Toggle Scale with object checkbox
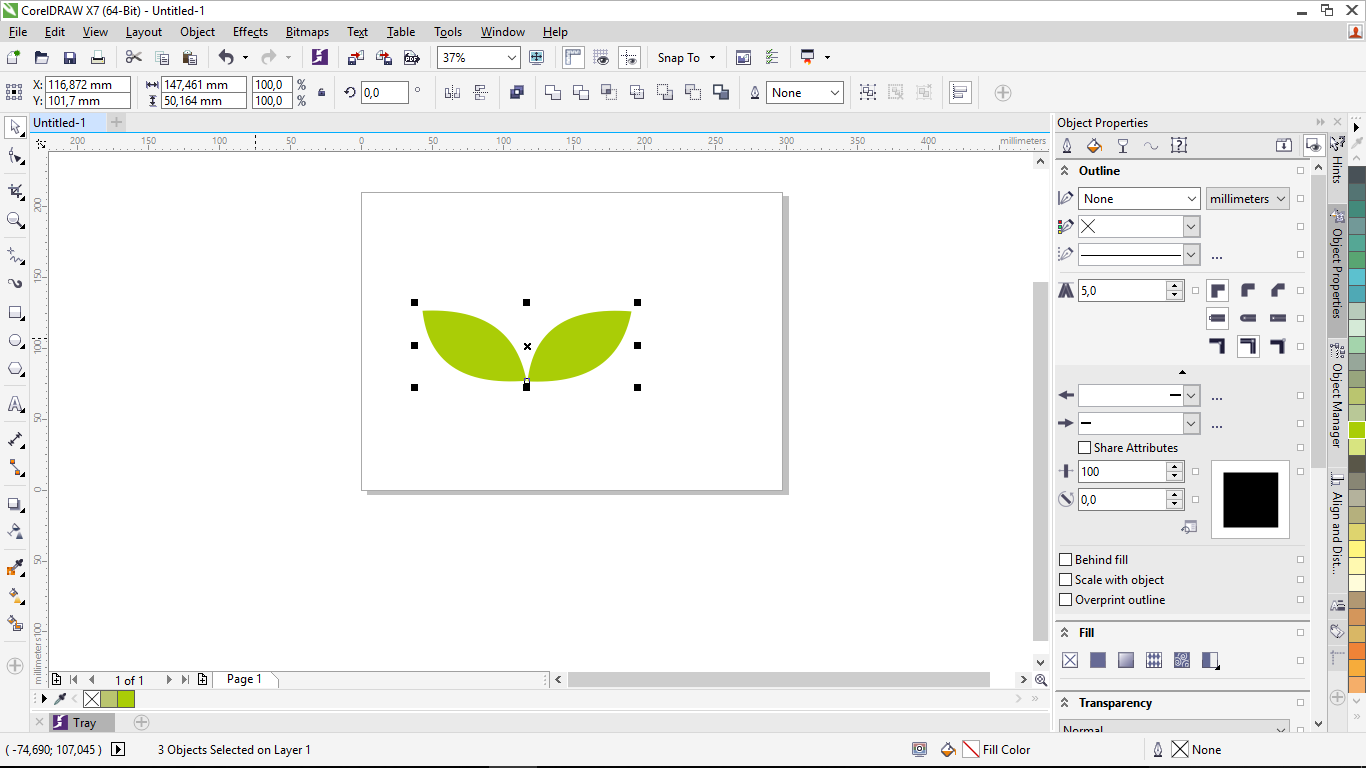 pos(1066,580)
